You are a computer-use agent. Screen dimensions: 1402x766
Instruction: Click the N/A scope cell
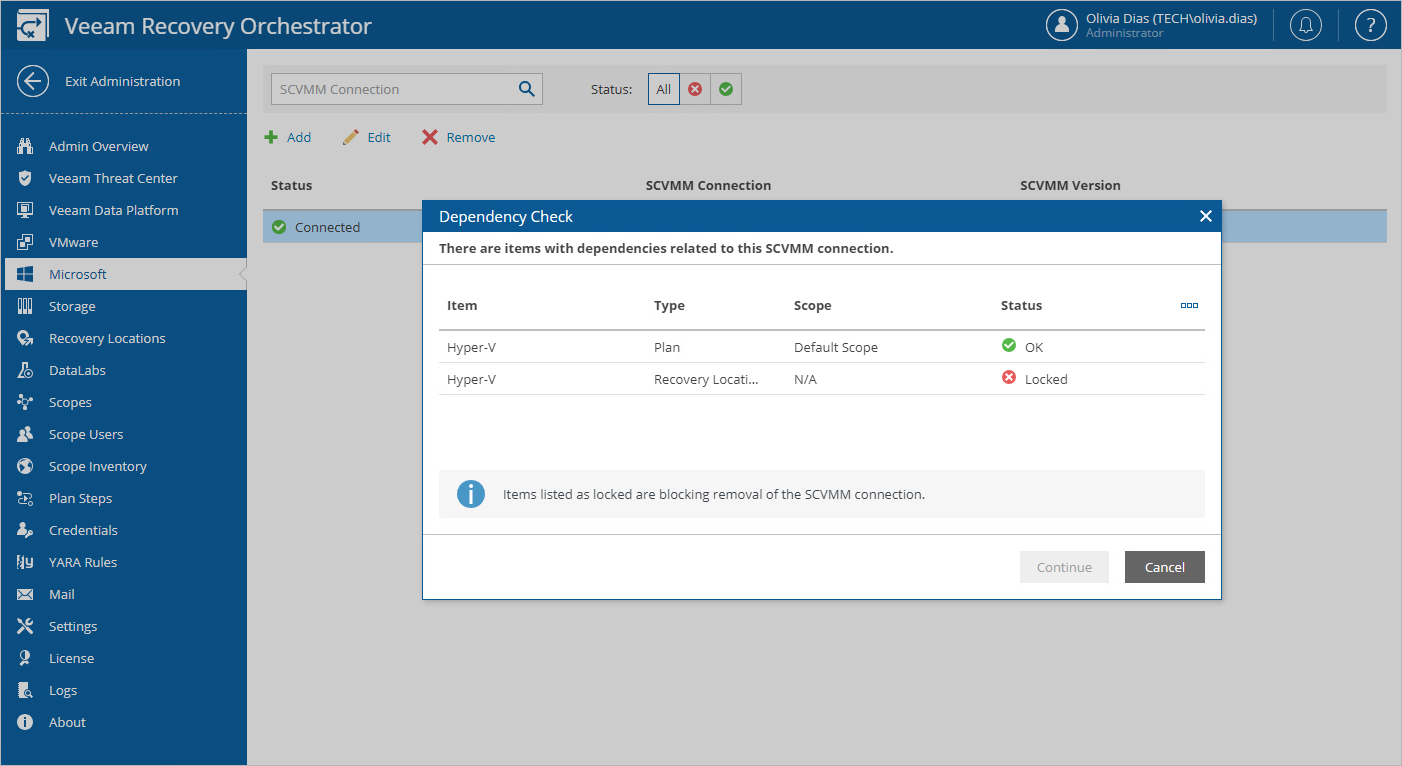click(x=805, y=379)
